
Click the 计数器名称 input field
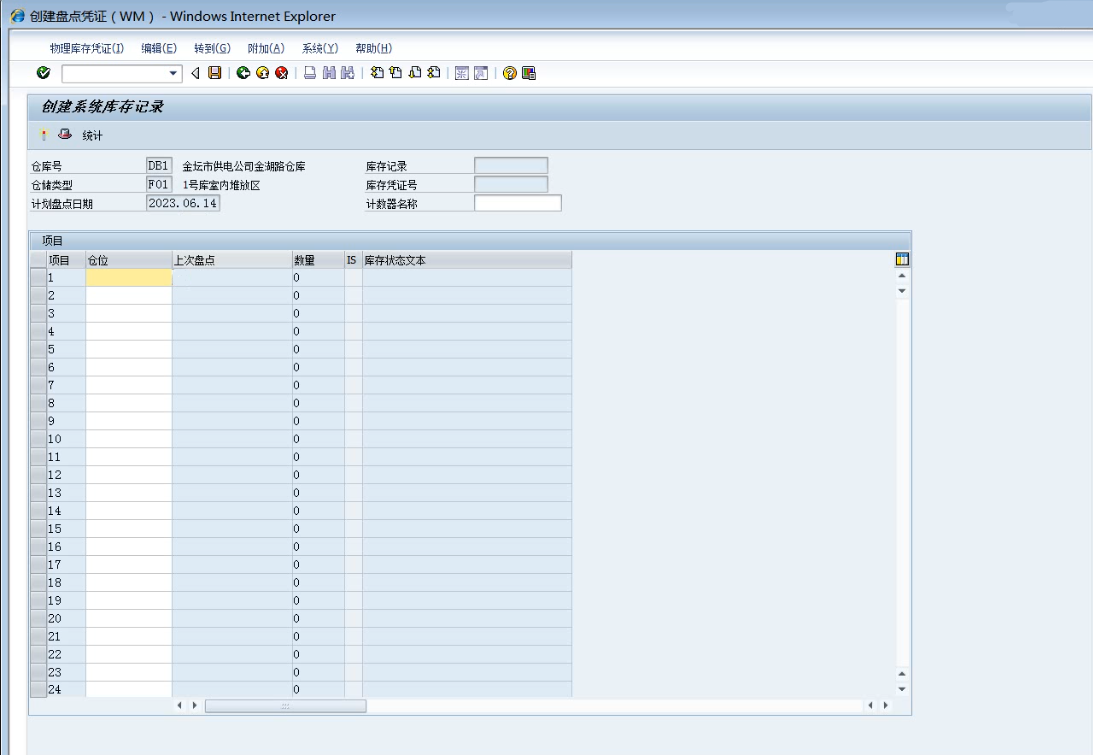[517, 204]
